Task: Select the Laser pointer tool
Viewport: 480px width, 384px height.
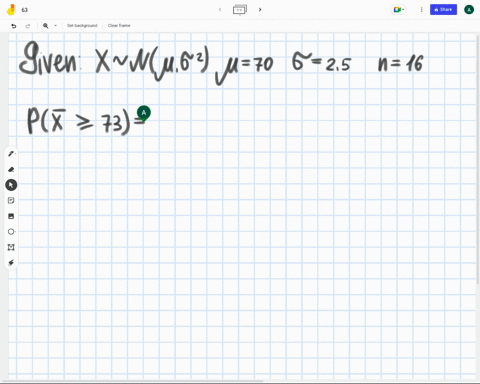Action: coord(11,263)
